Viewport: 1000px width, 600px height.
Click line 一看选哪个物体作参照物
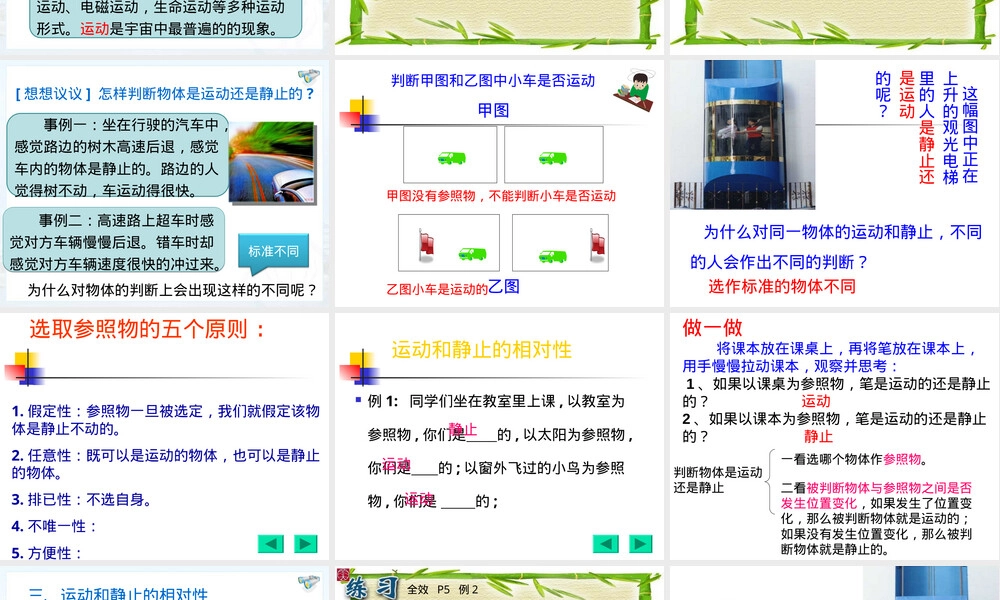(854, 459)
